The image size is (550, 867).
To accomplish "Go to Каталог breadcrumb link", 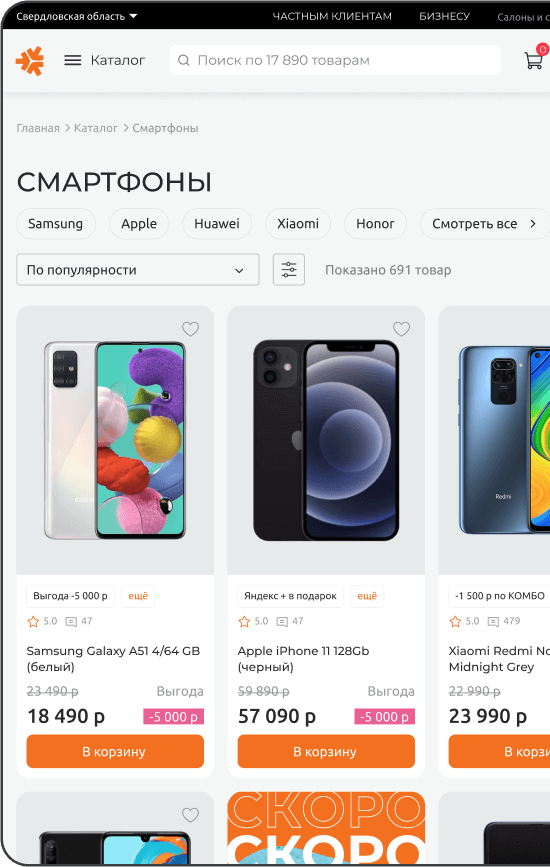I will point(96,128).
